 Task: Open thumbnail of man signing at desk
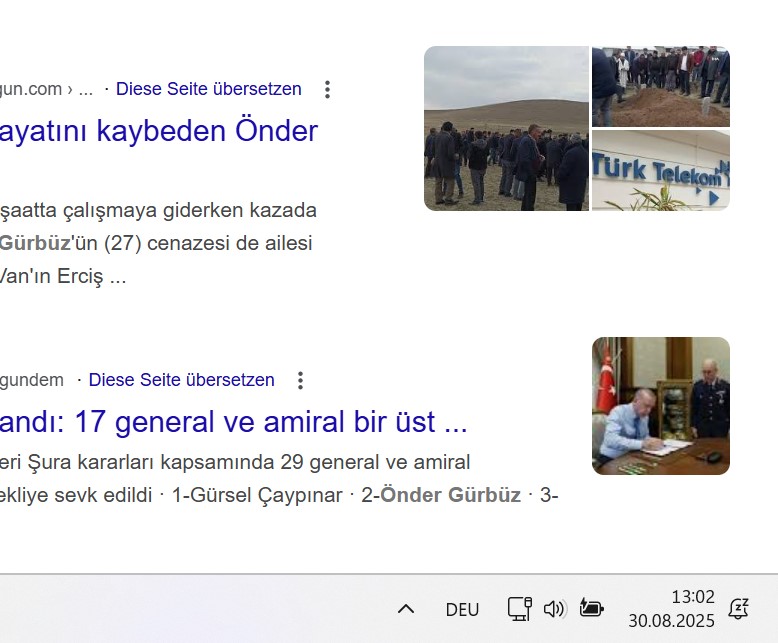[661, 406]
